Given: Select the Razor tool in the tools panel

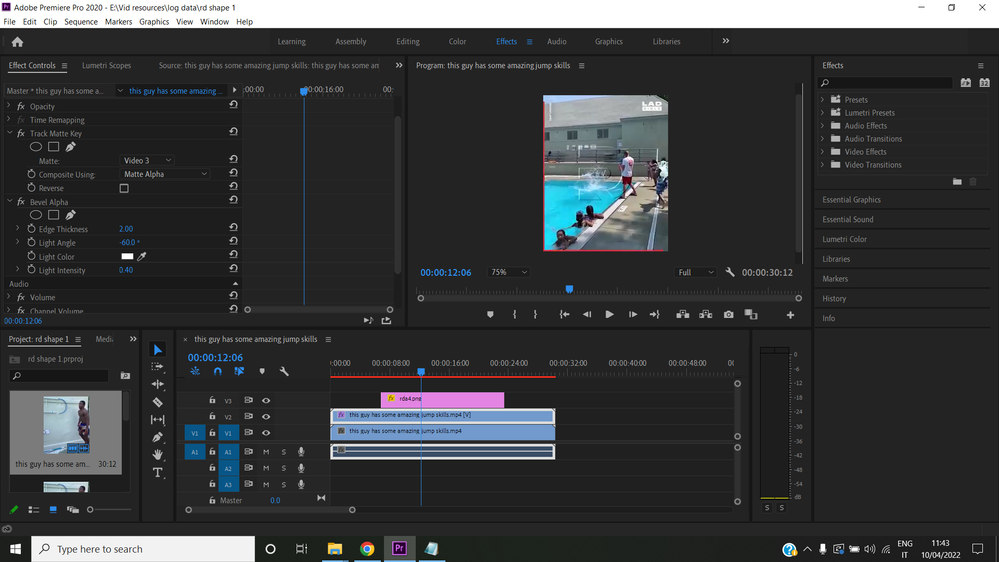Looking at the screenshot, I should 157,402.
